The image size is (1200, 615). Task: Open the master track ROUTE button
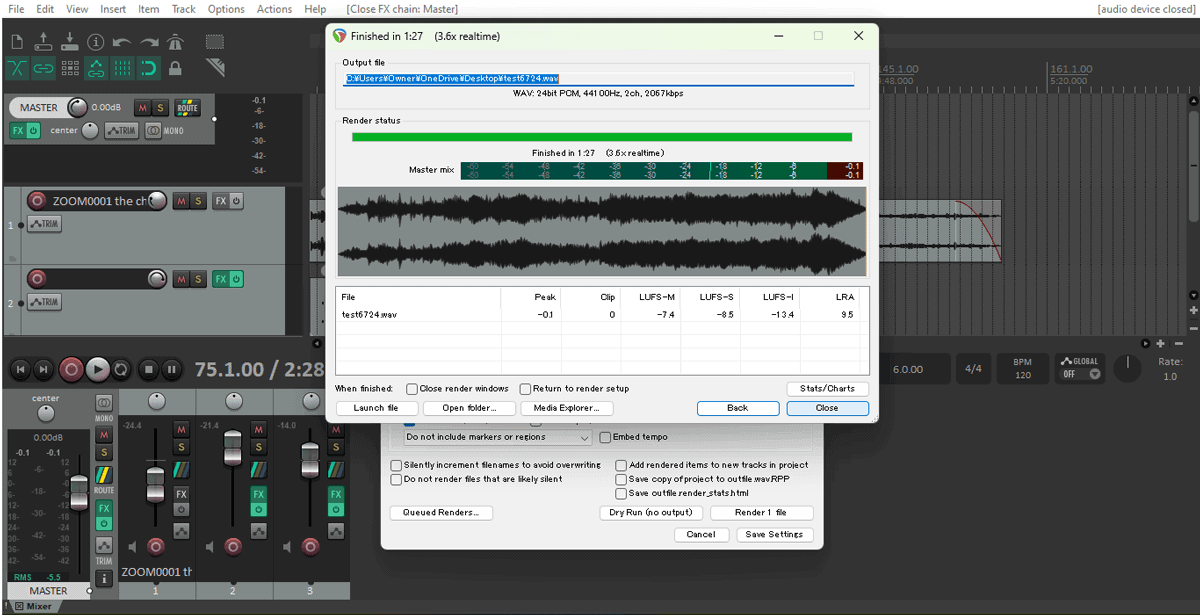187,108
